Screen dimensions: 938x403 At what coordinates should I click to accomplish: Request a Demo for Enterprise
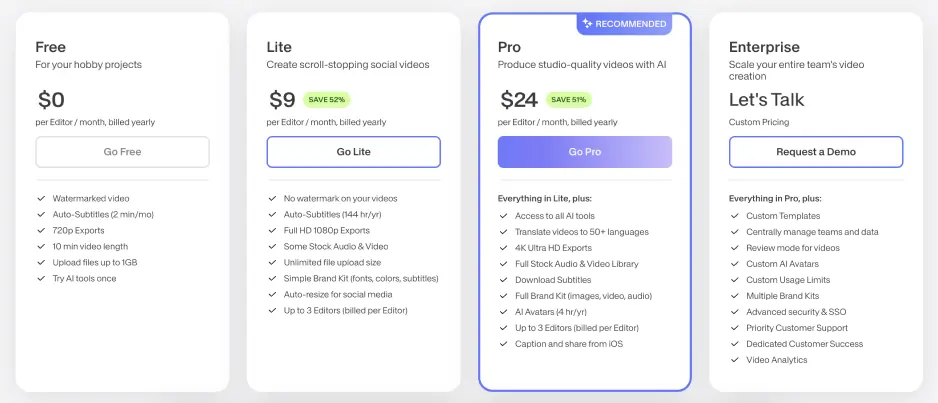click(x=816, y=152)
